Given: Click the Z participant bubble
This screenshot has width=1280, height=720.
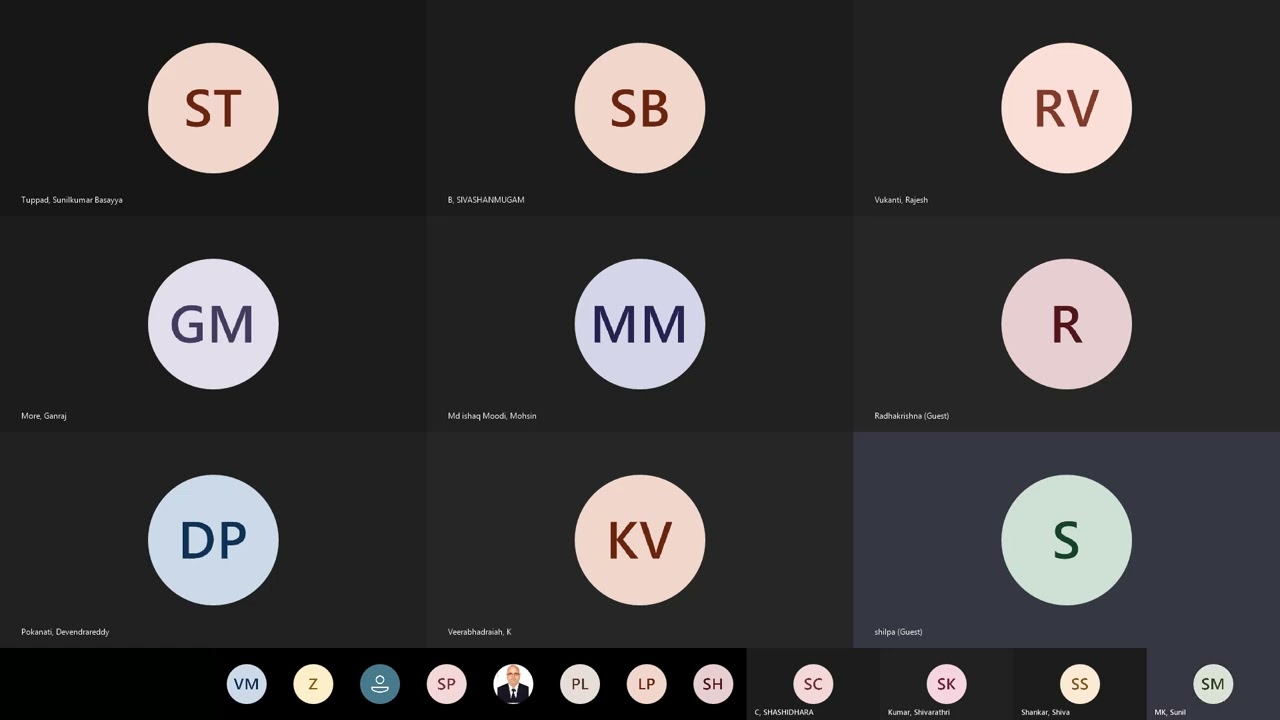Looking at the screenshot, I should [x=313, y=684].
